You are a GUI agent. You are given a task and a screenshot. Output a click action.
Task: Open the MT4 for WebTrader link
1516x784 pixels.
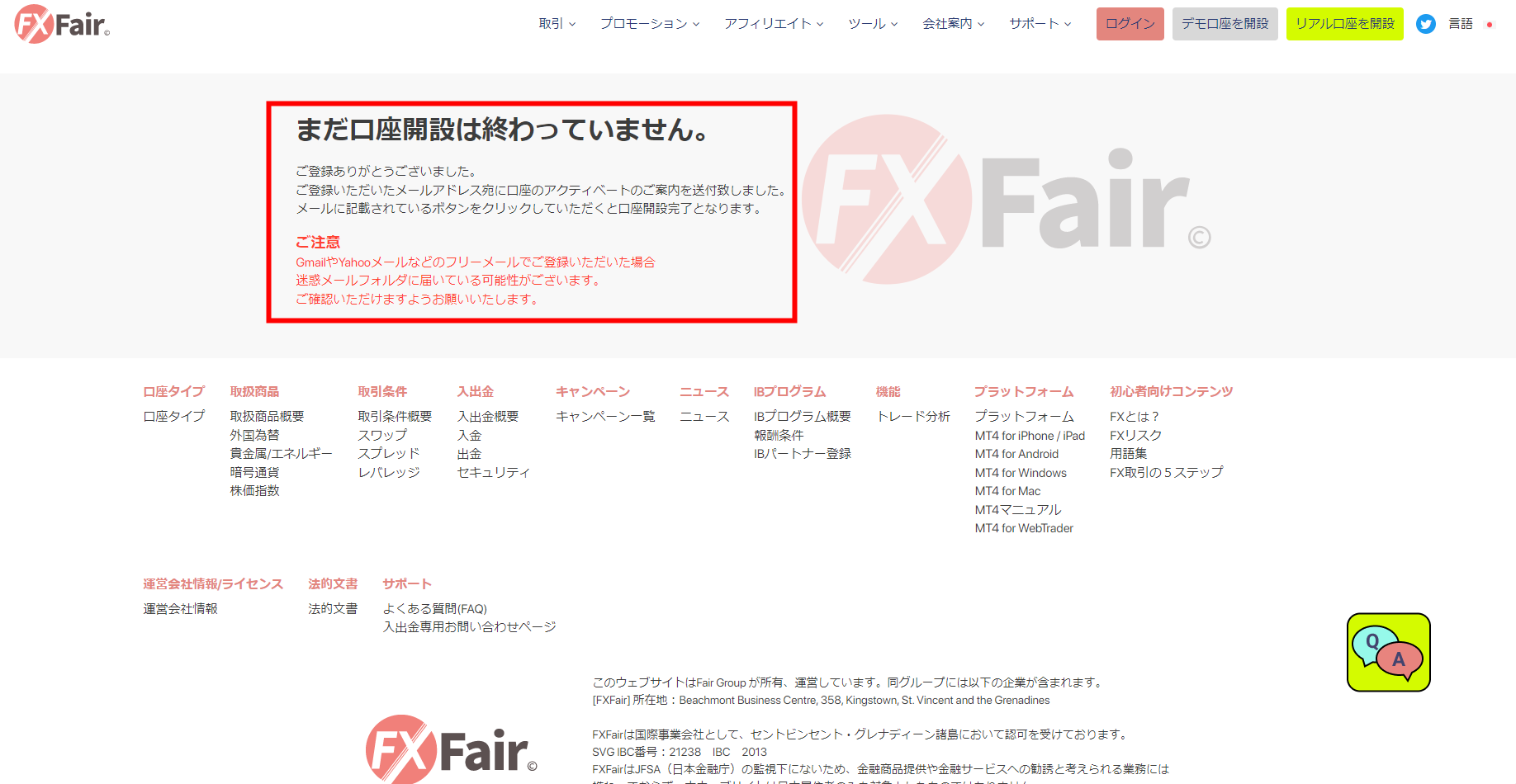coord(1024,528)
